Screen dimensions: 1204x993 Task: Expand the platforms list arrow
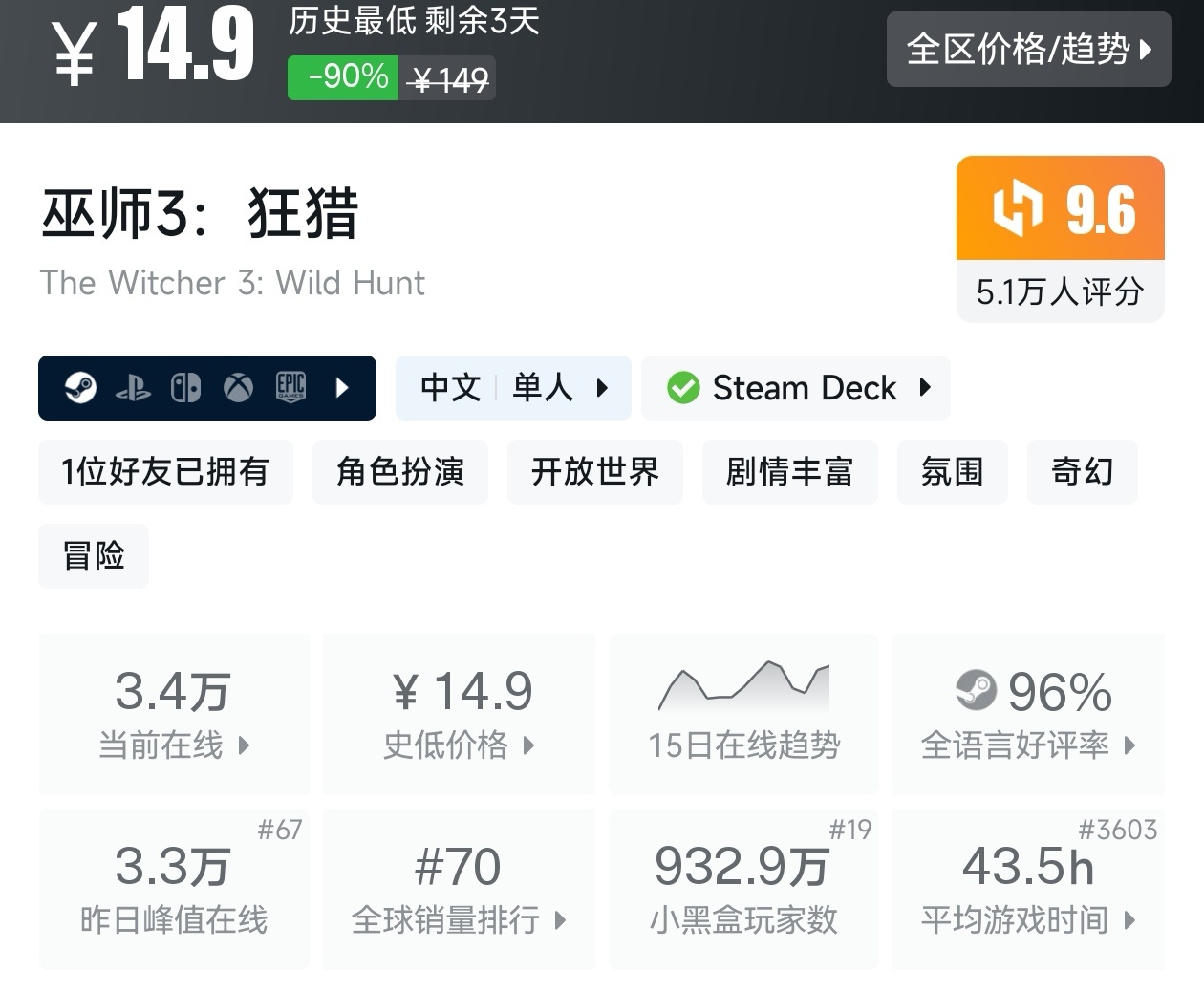click(x=343, y=388)
